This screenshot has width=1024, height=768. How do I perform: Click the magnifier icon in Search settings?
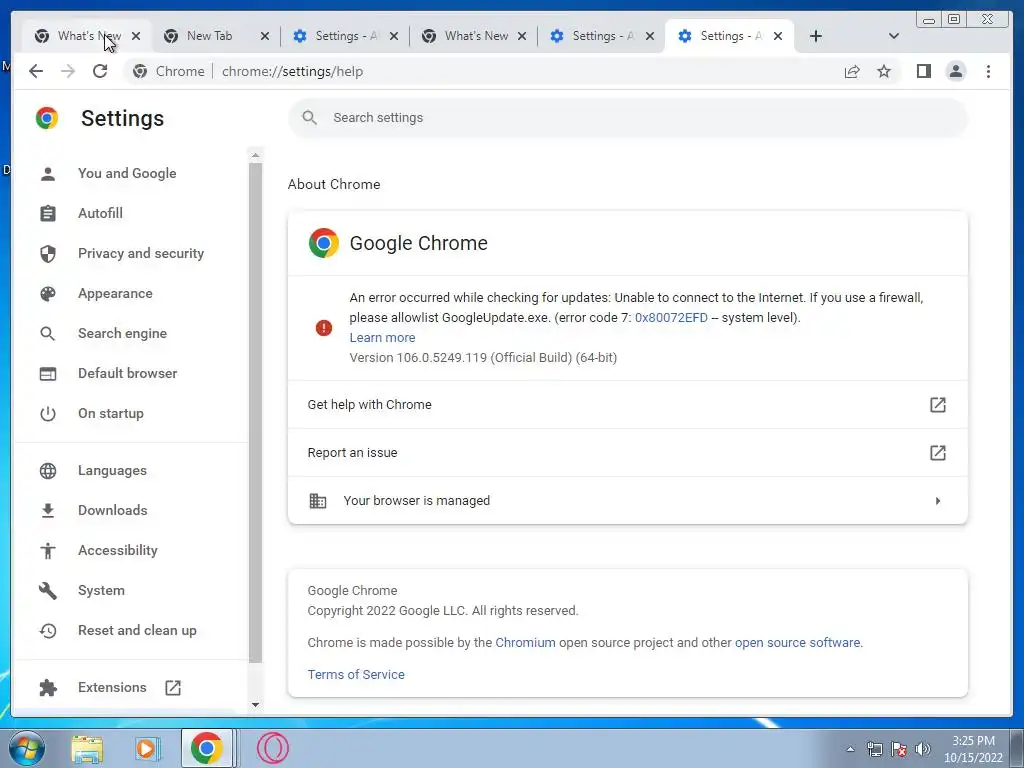click(310, 118)
